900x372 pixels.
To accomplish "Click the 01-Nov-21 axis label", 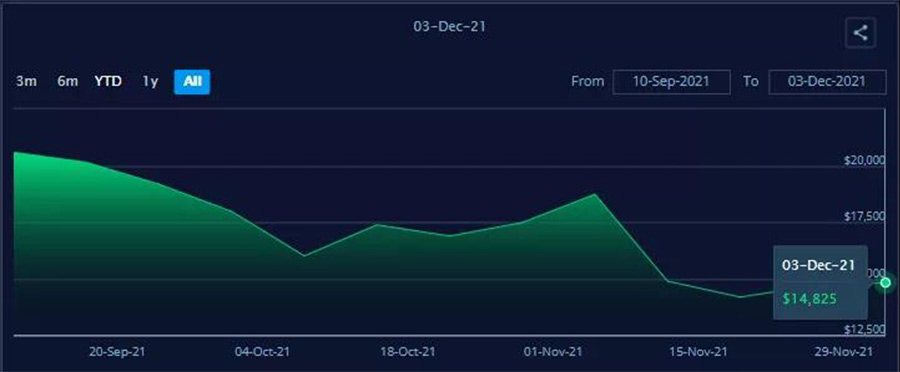I will 553,351.
